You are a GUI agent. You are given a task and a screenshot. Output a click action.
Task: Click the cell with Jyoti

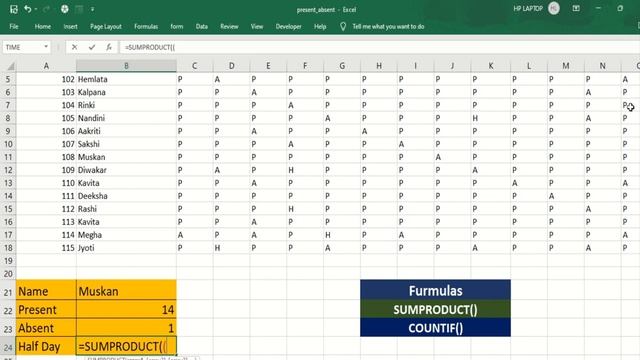coord(126,248)
